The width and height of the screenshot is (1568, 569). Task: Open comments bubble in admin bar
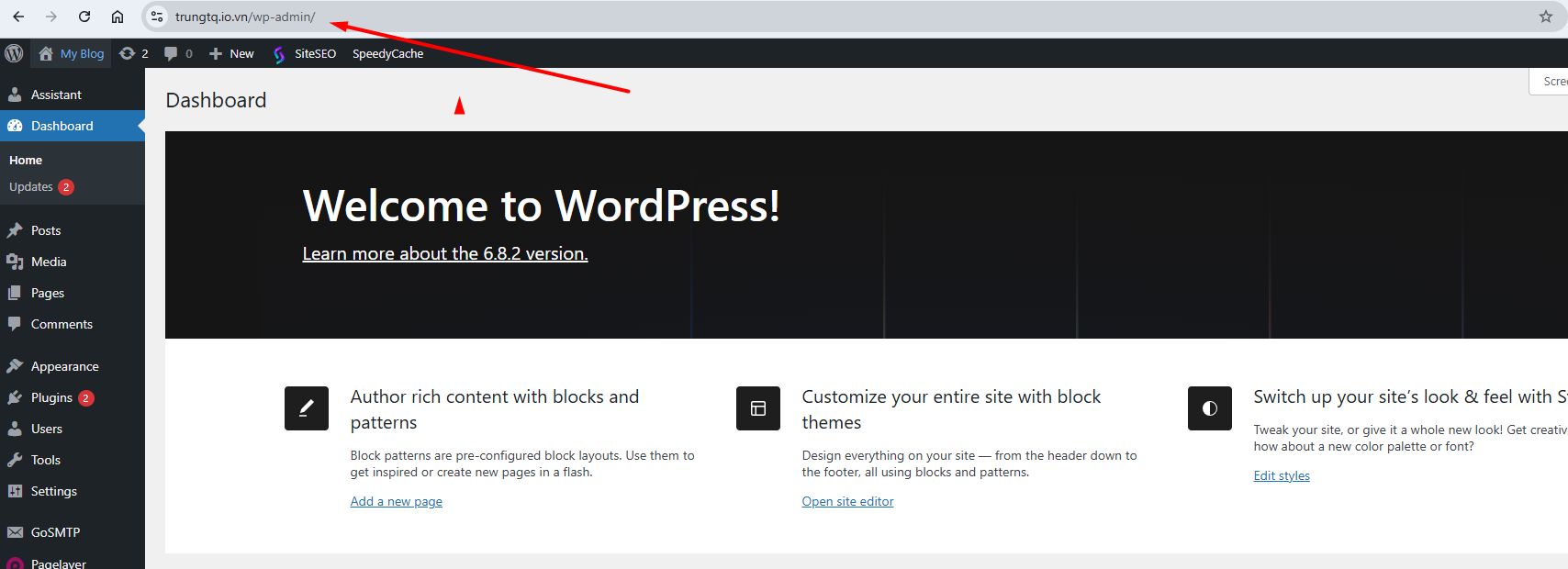[x=178, y=53]
